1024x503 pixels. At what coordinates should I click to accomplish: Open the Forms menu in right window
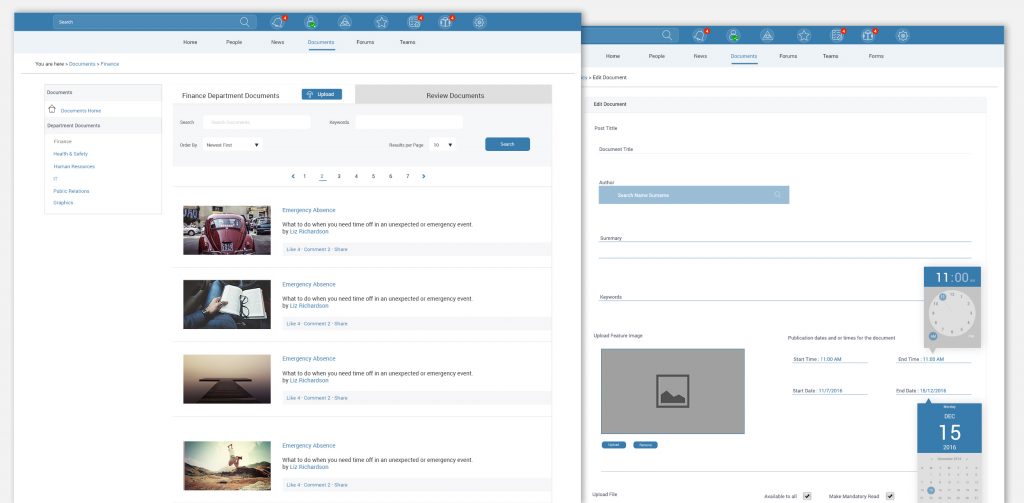coord(876,56)
